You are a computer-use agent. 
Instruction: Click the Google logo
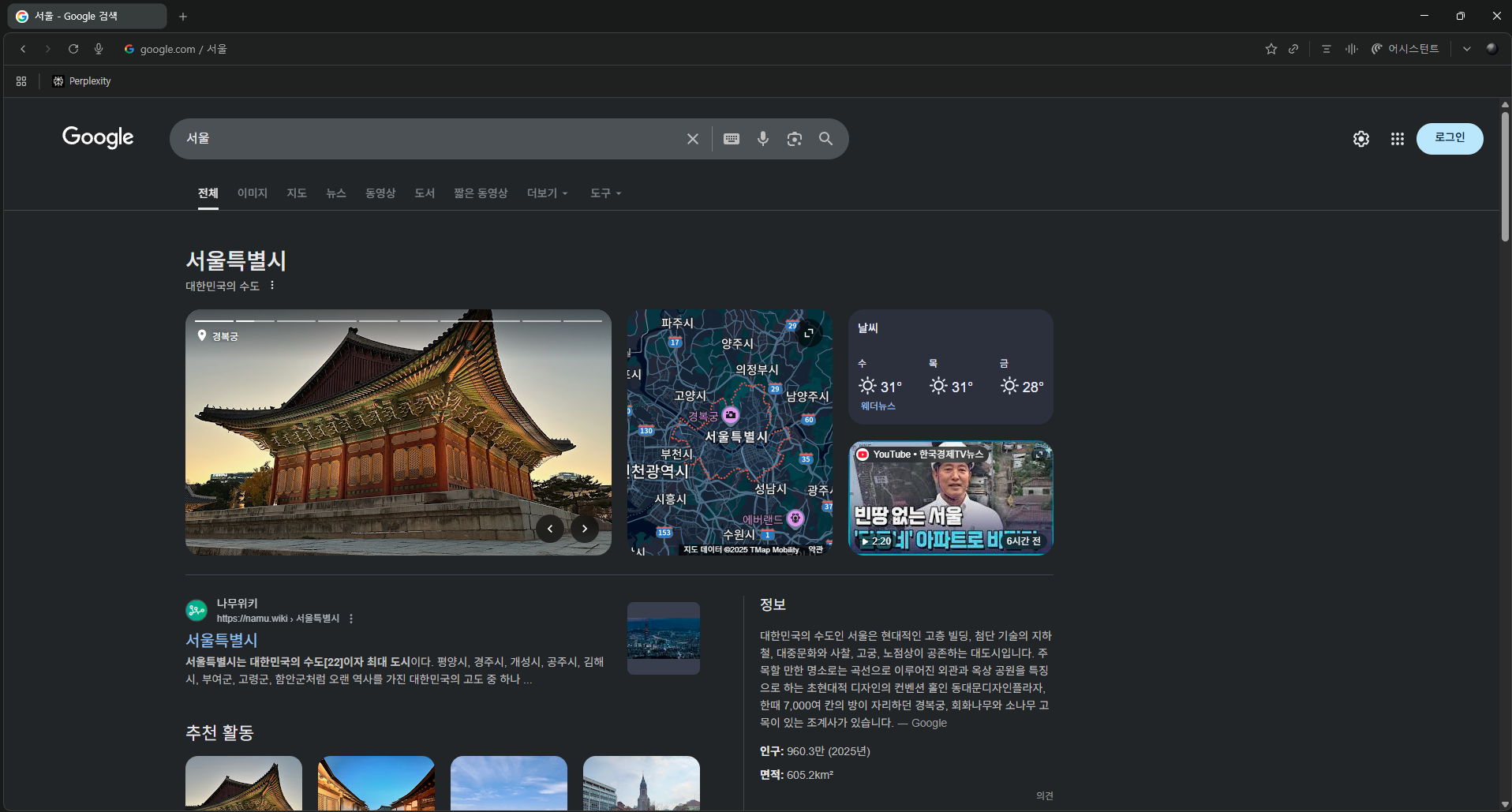98,137
